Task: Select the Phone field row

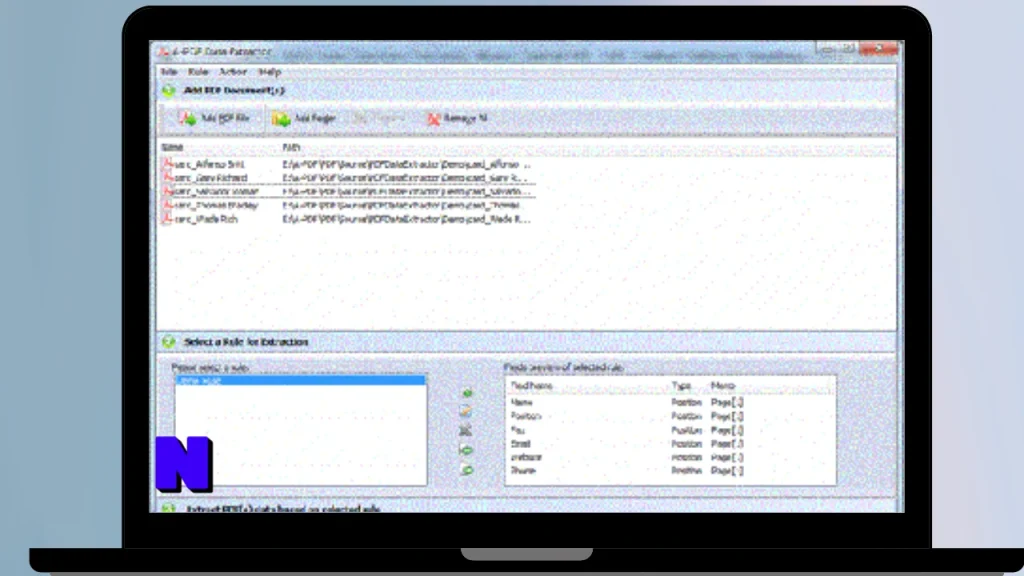Action: [670, 470]
